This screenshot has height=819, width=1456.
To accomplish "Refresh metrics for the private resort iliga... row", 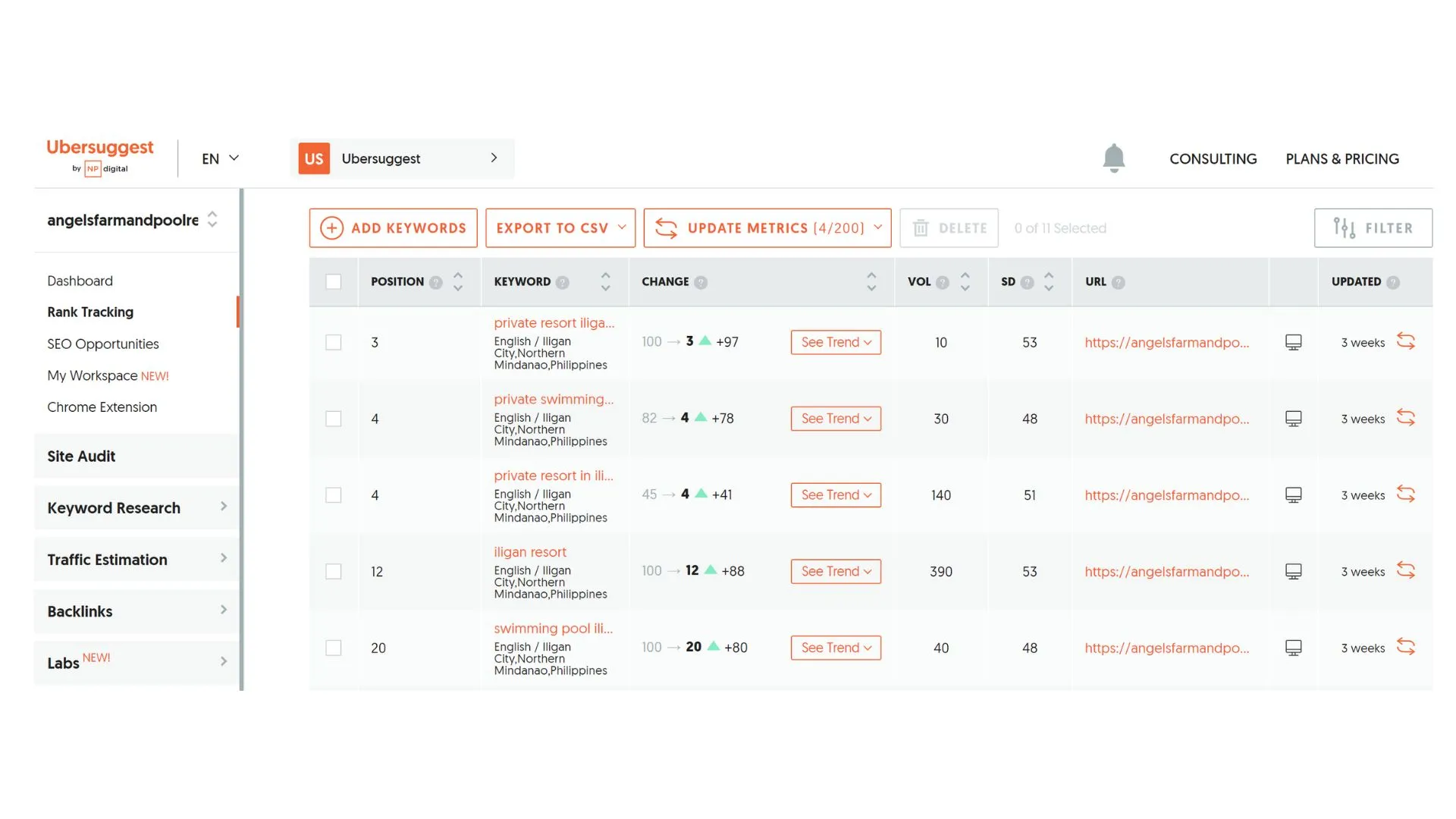I will pyautogui.click(x=1406, y=341).
